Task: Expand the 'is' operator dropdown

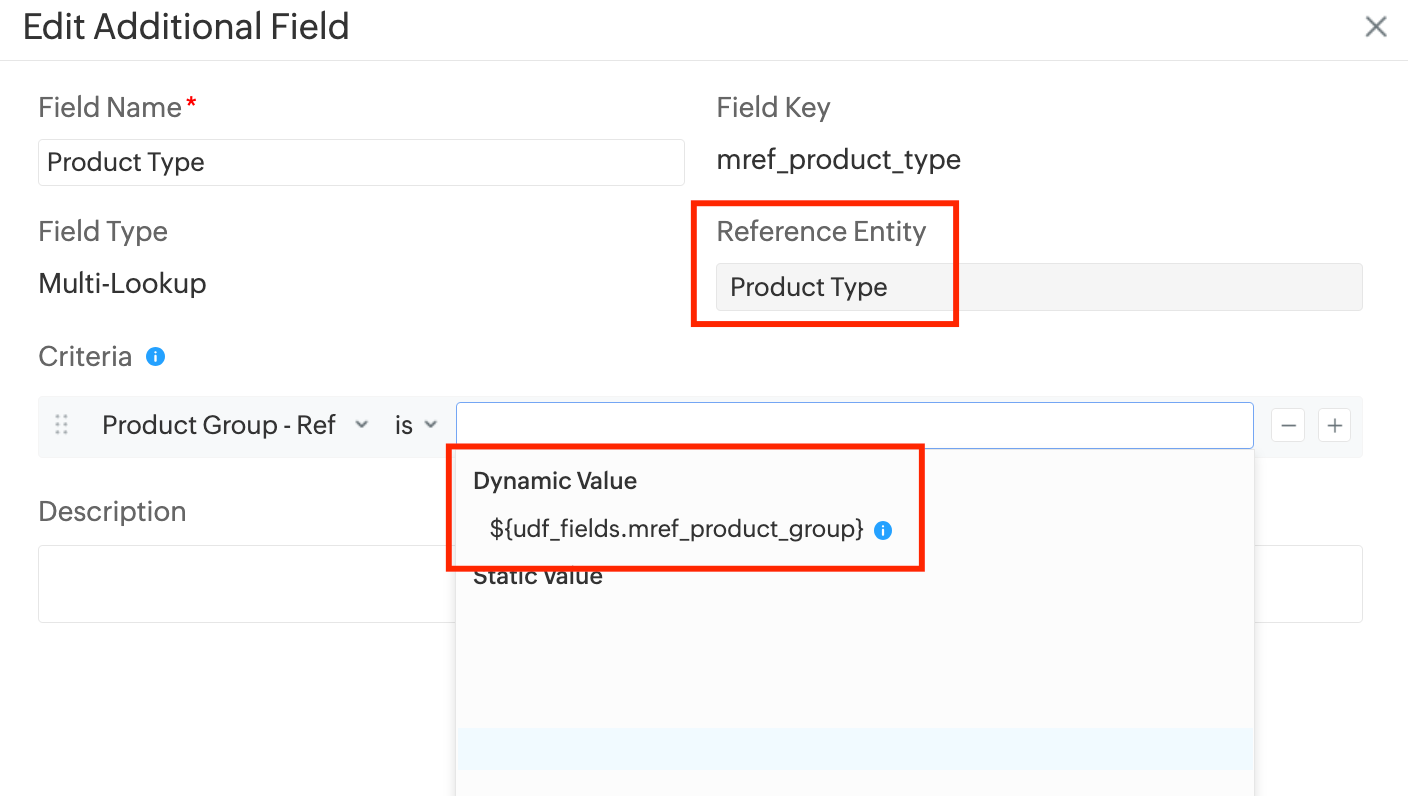Action: (416, 425)
